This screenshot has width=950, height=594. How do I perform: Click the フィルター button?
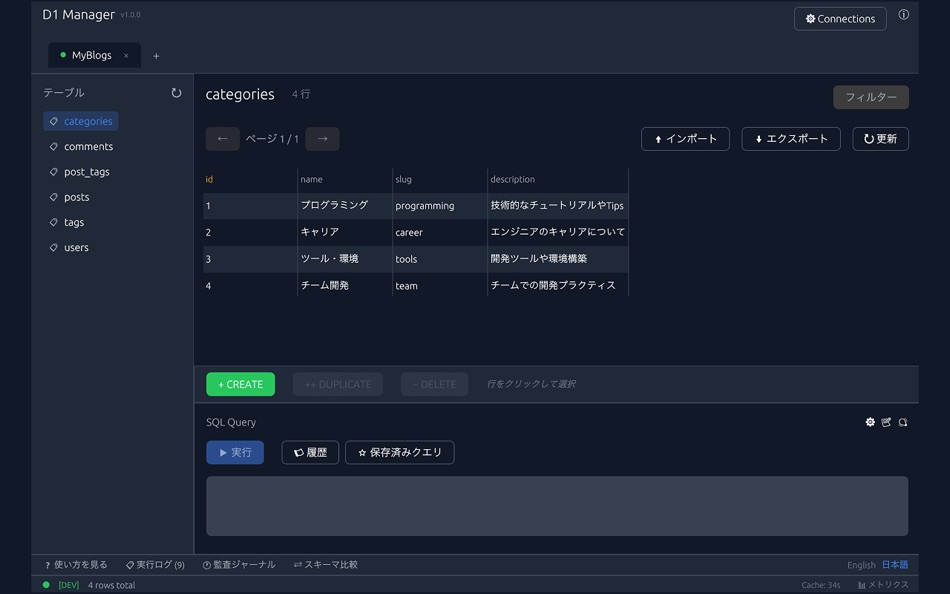point(869,97)
